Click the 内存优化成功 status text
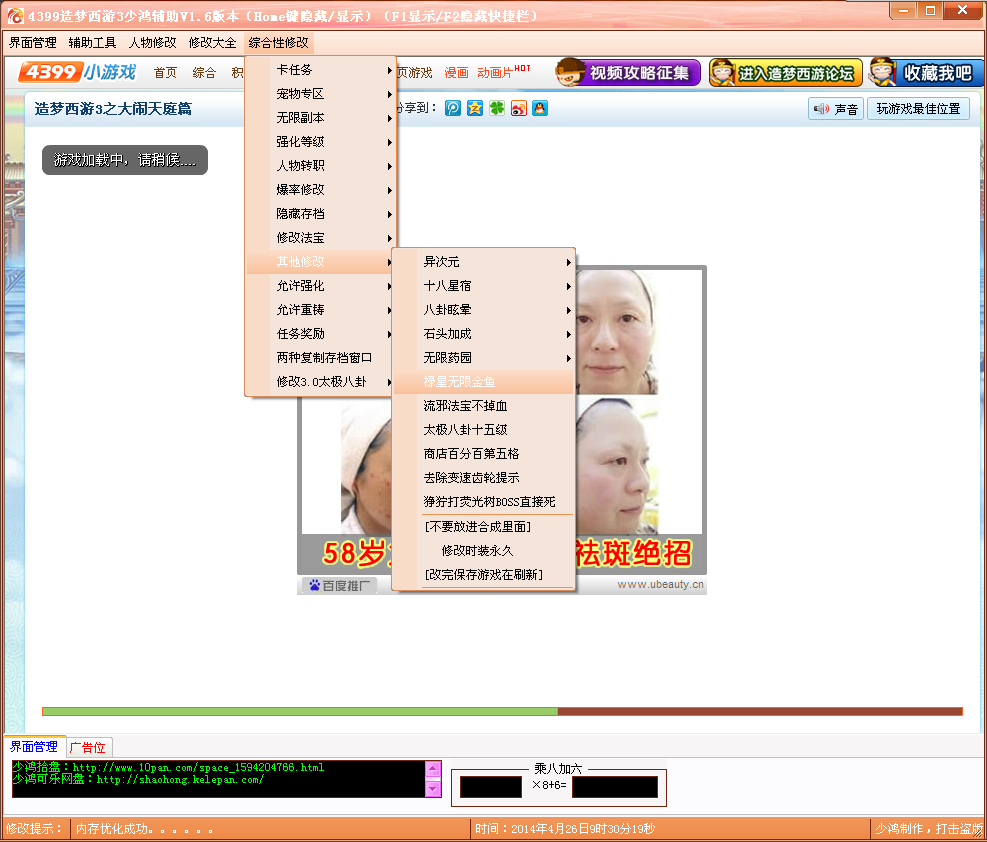The height and width of the screenshot is (842, 987). (x=144, y=829)
